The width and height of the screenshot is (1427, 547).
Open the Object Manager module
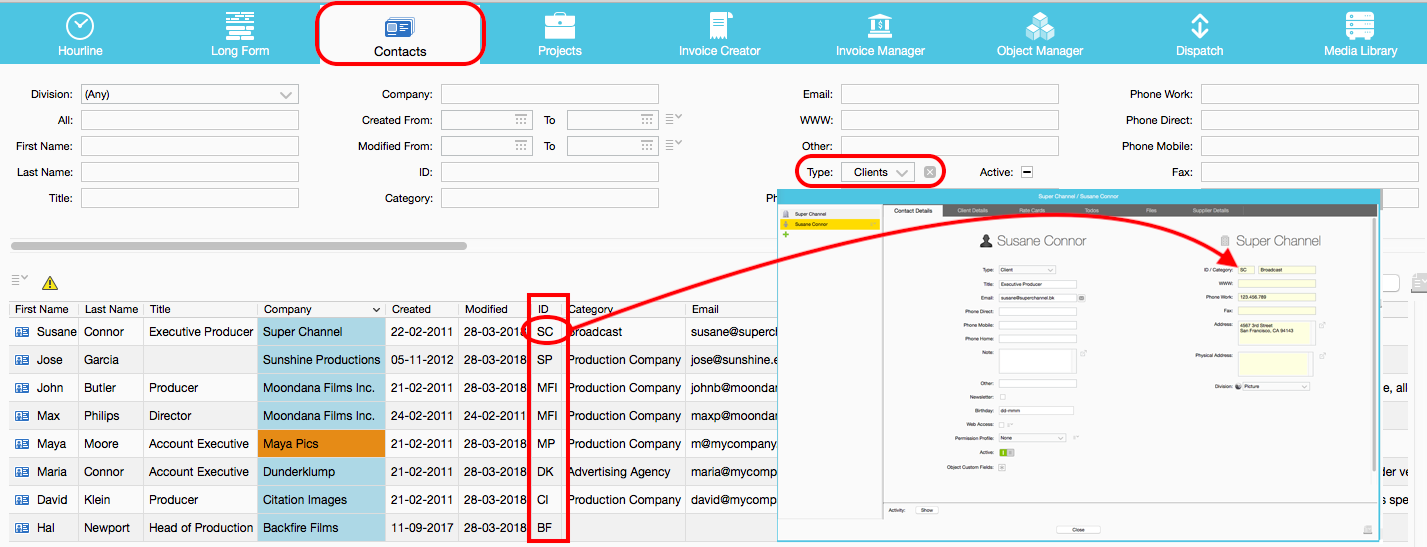click(x=1040, y=33)
